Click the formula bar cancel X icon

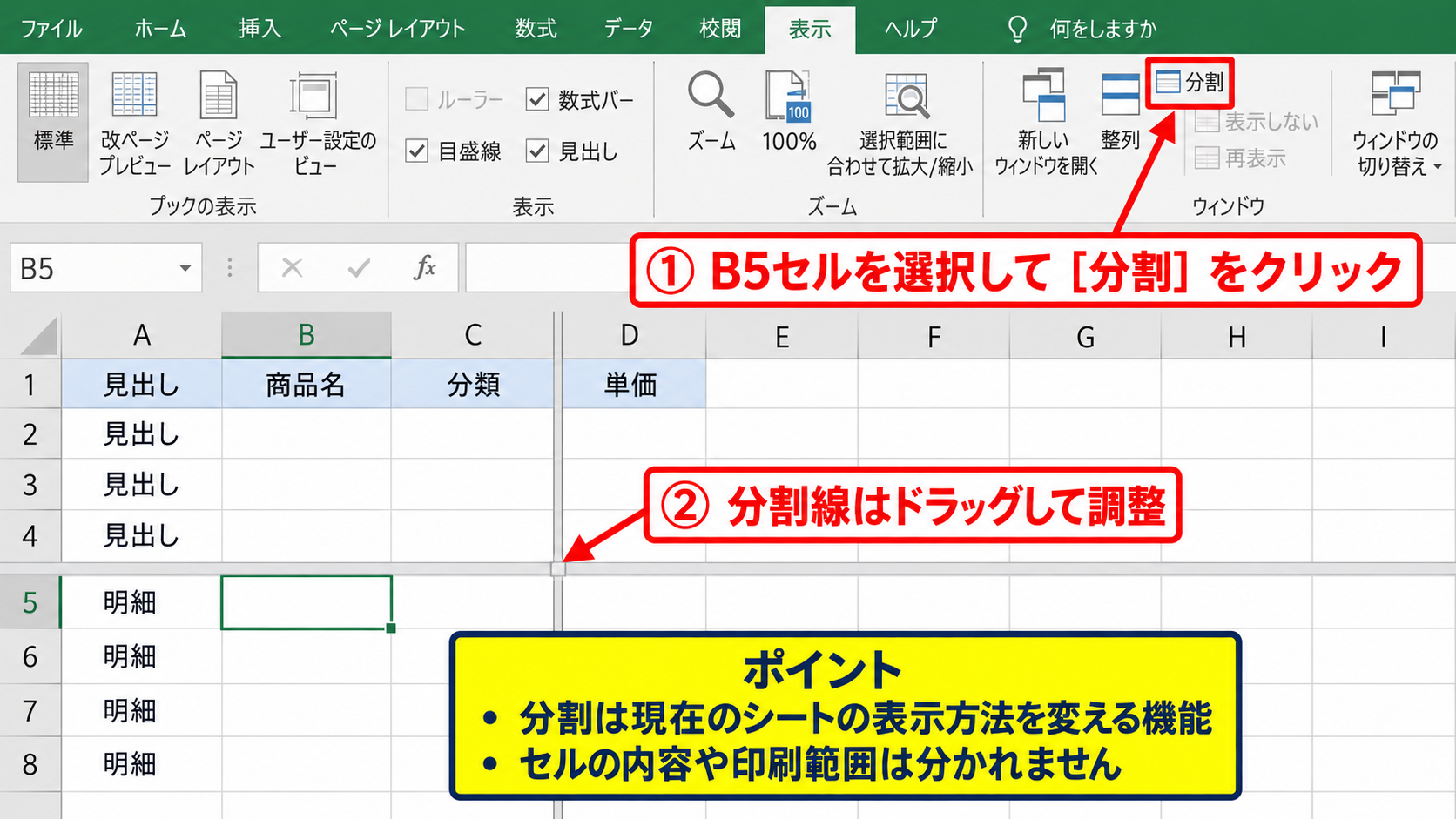[x=292, y=267]
